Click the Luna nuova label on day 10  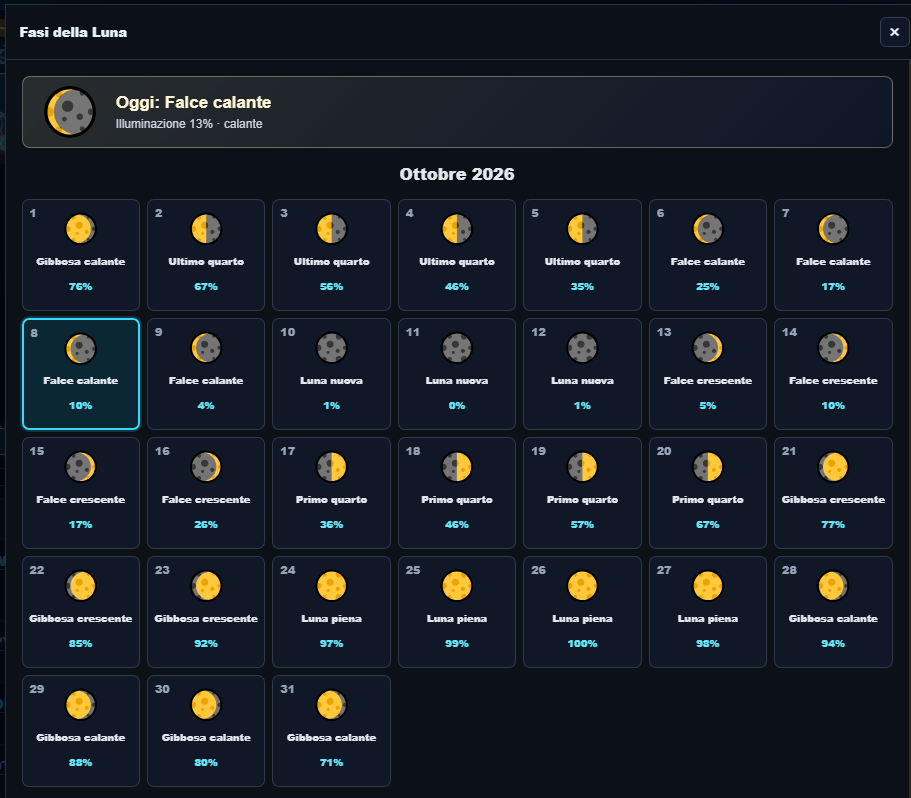coord(331,380)
